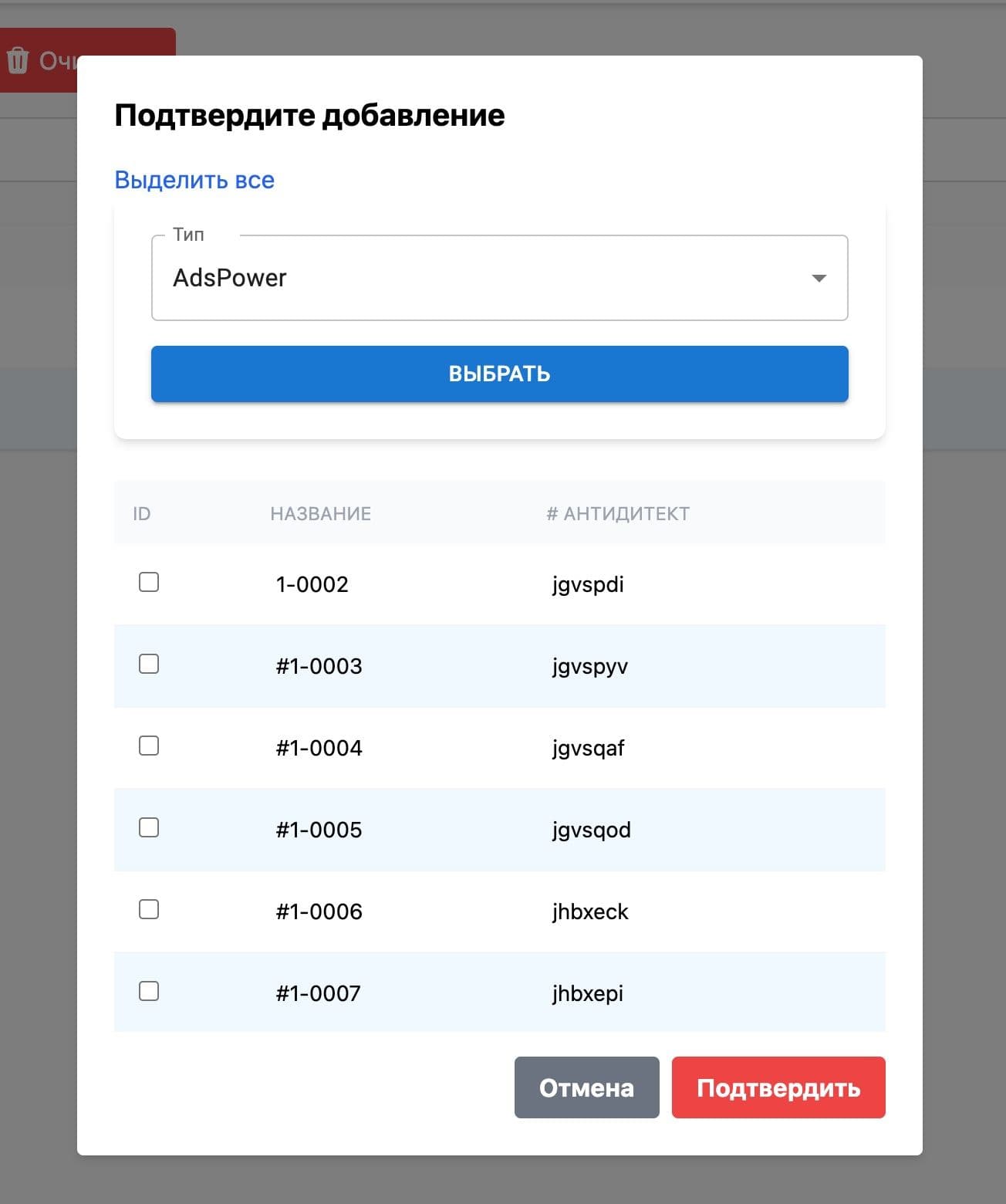Click the trash icon on the red button
Screen dimensions: 1006x1204
(x=19, y=60)
